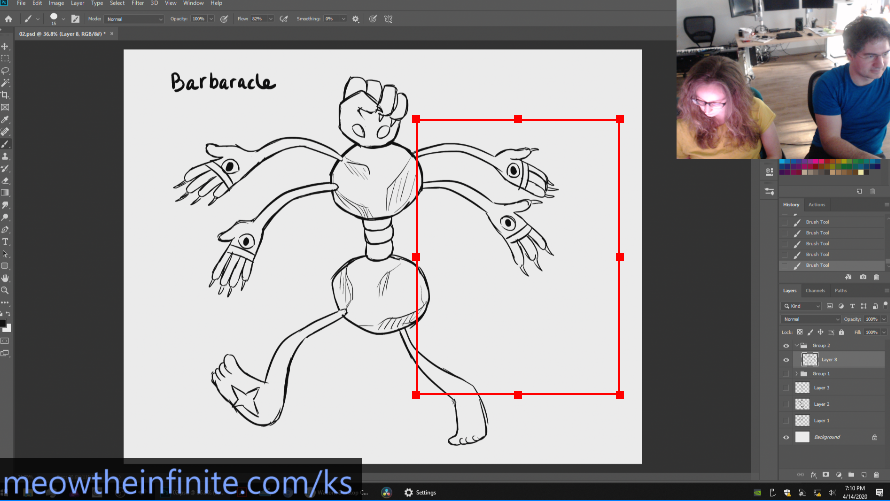Hide Layer 8 visibility eye
Viewport: 890px width, 501px height.
click(786, 360)
